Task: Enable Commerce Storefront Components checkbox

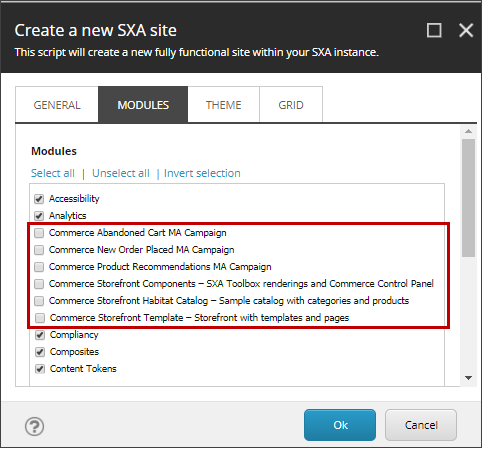Action: 39,284
